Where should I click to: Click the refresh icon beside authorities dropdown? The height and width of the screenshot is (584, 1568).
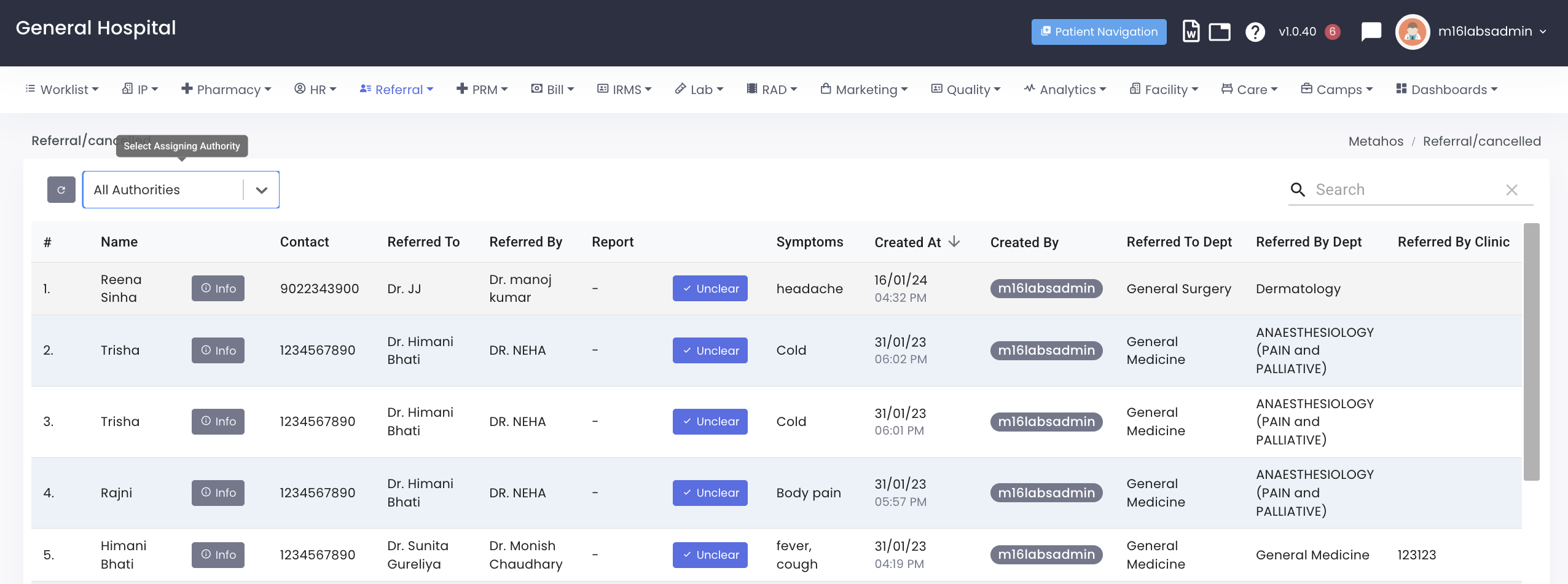point(61,190)
